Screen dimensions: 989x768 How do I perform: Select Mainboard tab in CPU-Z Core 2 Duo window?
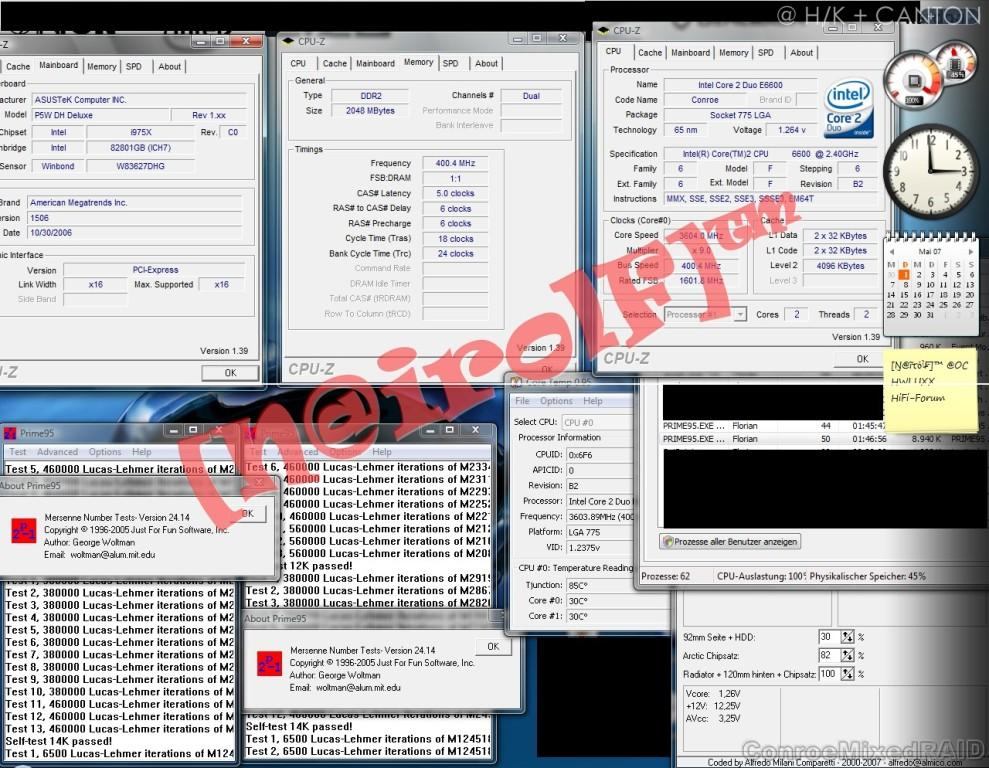690,52
